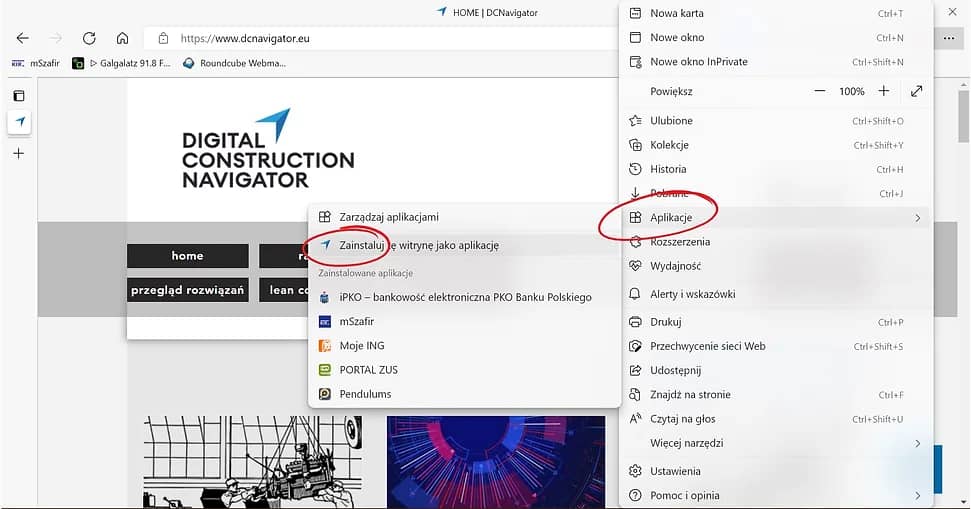Expand the Aplikacje submenu arrow
971x509 pixels.
pos(918,217)
